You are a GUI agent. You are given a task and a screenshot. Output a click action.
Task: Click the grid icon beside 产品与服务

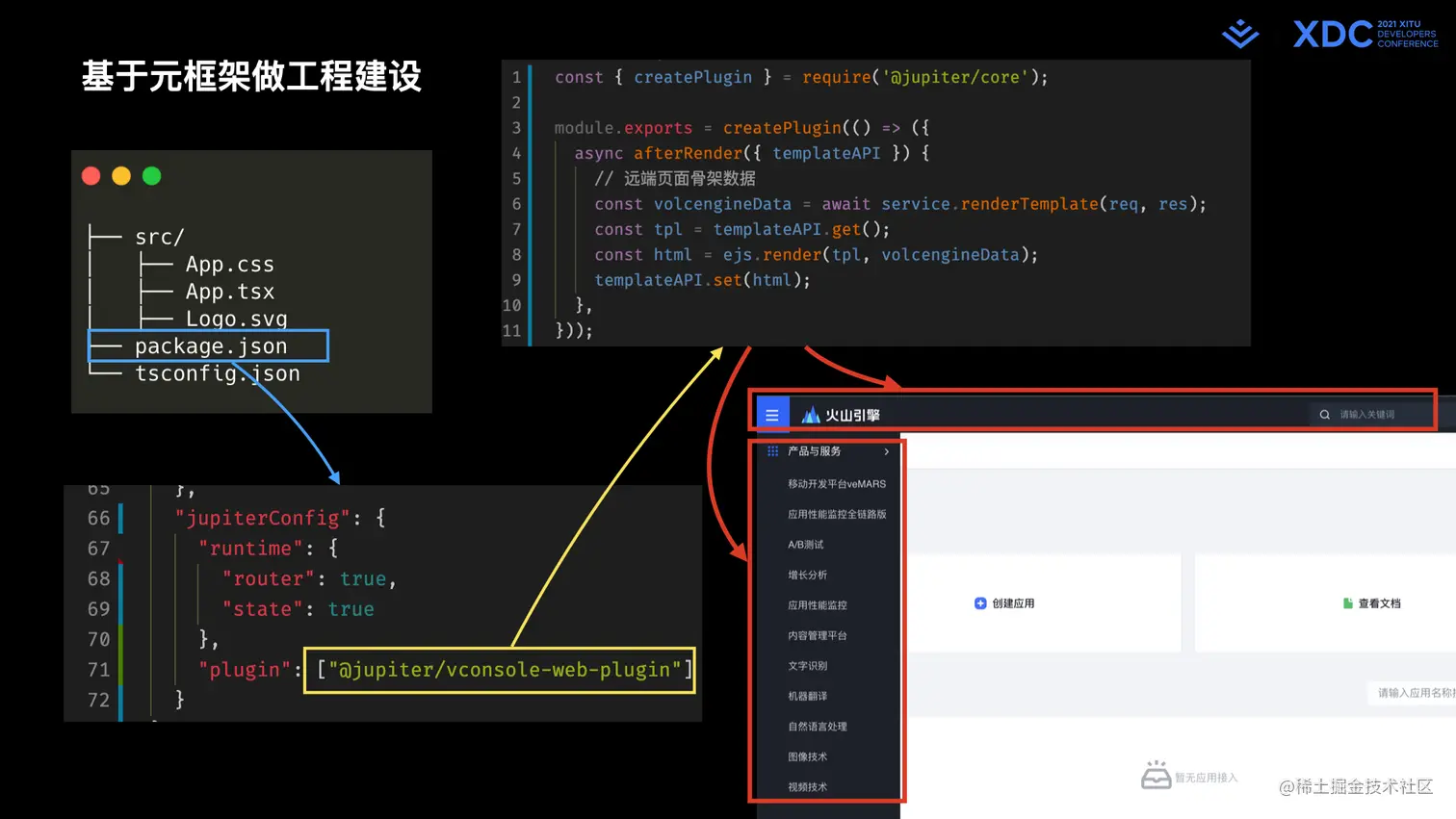(772, 451)
